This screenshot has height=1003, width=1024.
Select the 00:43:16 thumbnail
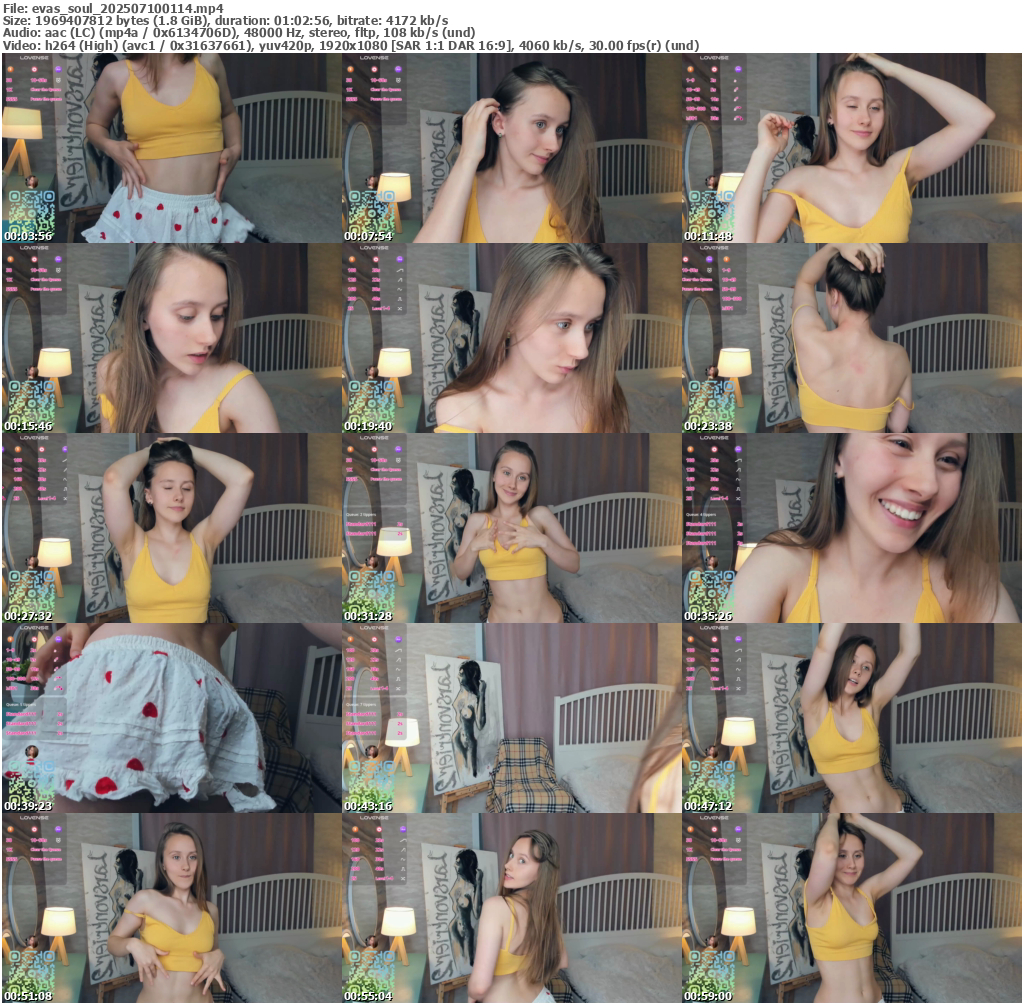(x=511, y=718)
